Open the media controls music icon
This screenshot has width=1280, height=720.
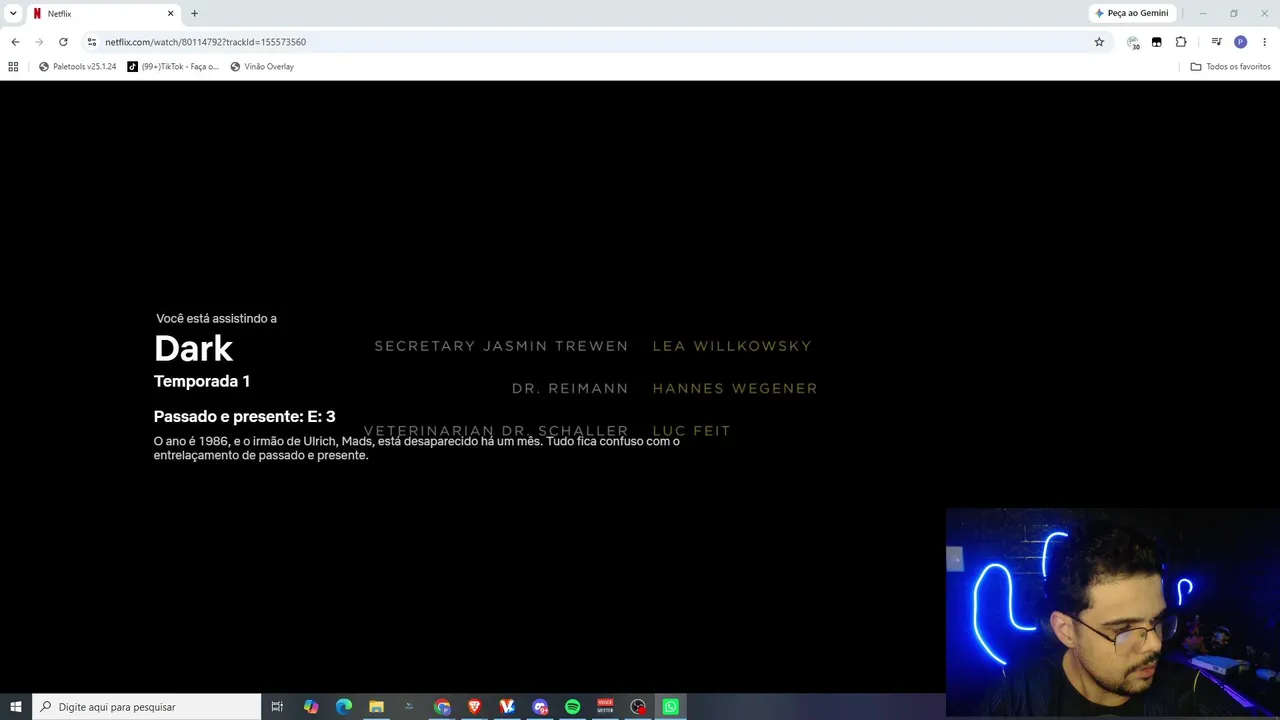pyautogui.click(x=1216, y=42)
